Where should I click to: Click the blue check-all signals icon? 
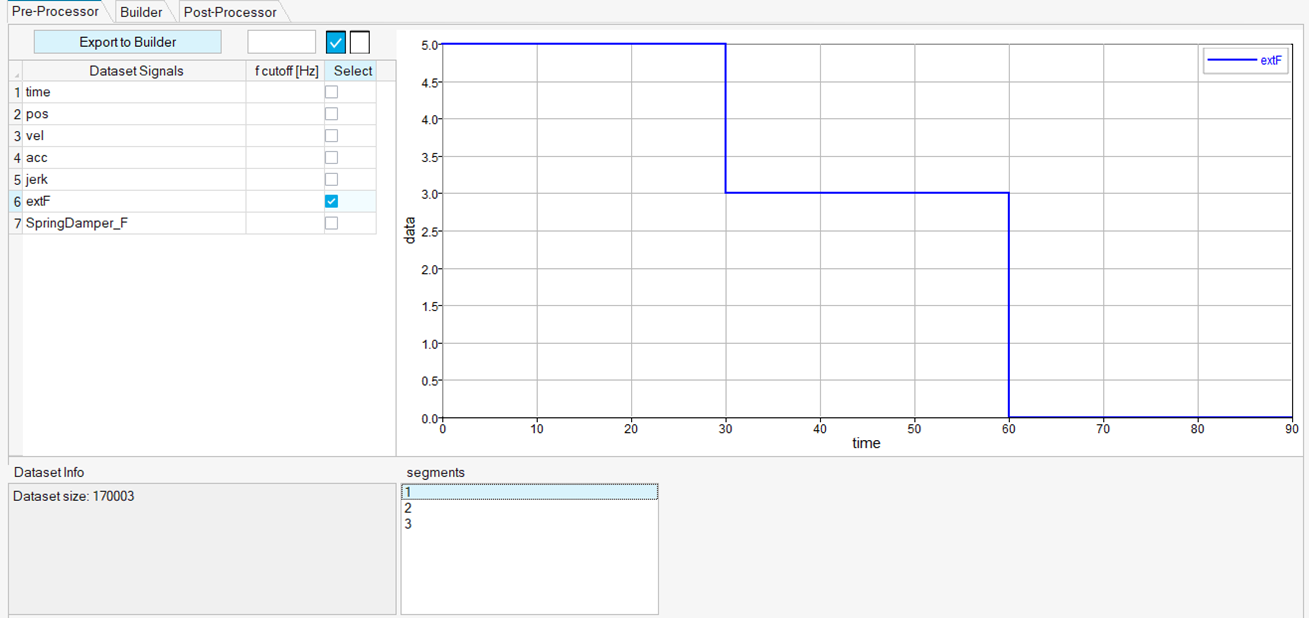click(336, 42)
